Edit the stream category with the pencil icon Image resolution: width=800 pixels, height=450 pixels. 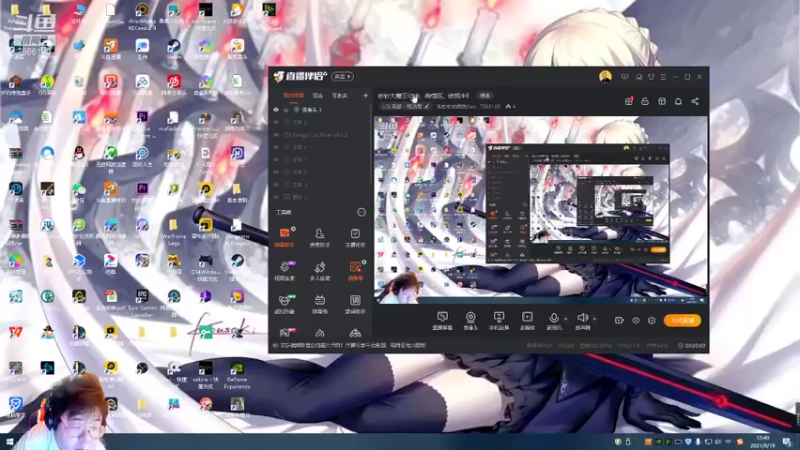coord(427,107)
